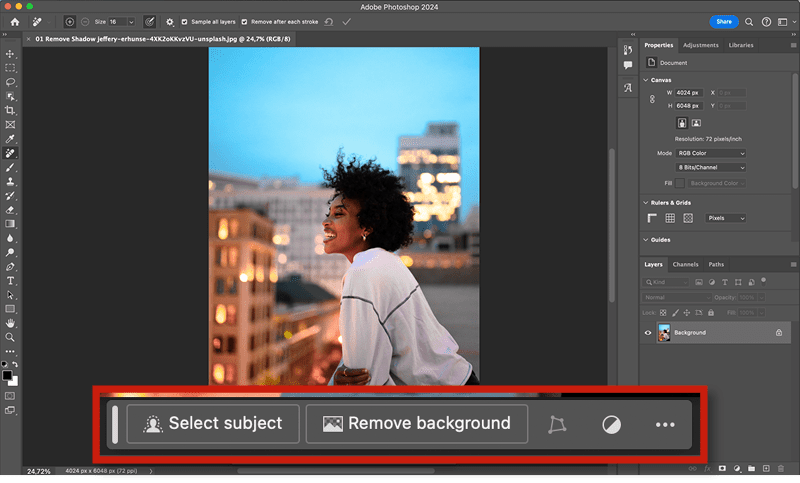Click Remove background in contextual bar
This screenshot has width=800, height=483.
pos(417,424)
